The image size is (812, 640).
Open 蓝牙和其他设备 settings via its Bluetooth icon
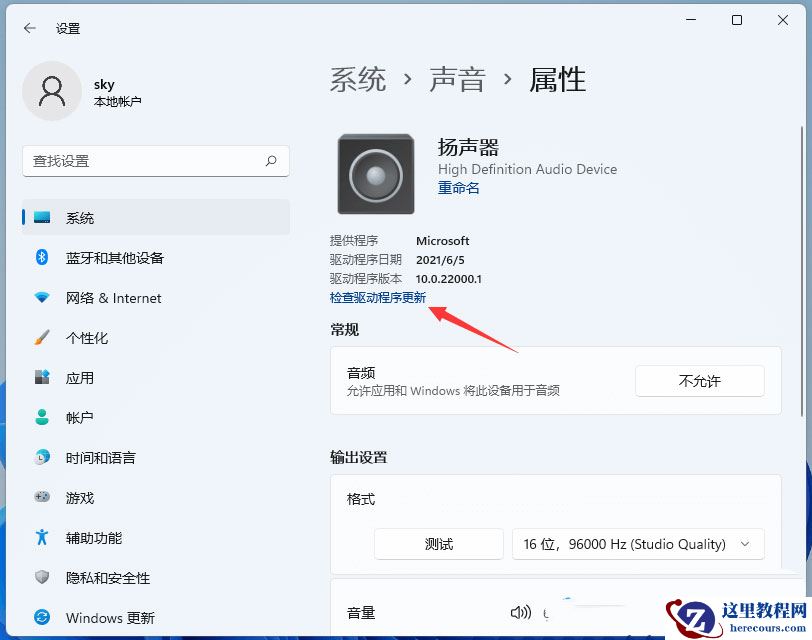click(x=40, y=258)
